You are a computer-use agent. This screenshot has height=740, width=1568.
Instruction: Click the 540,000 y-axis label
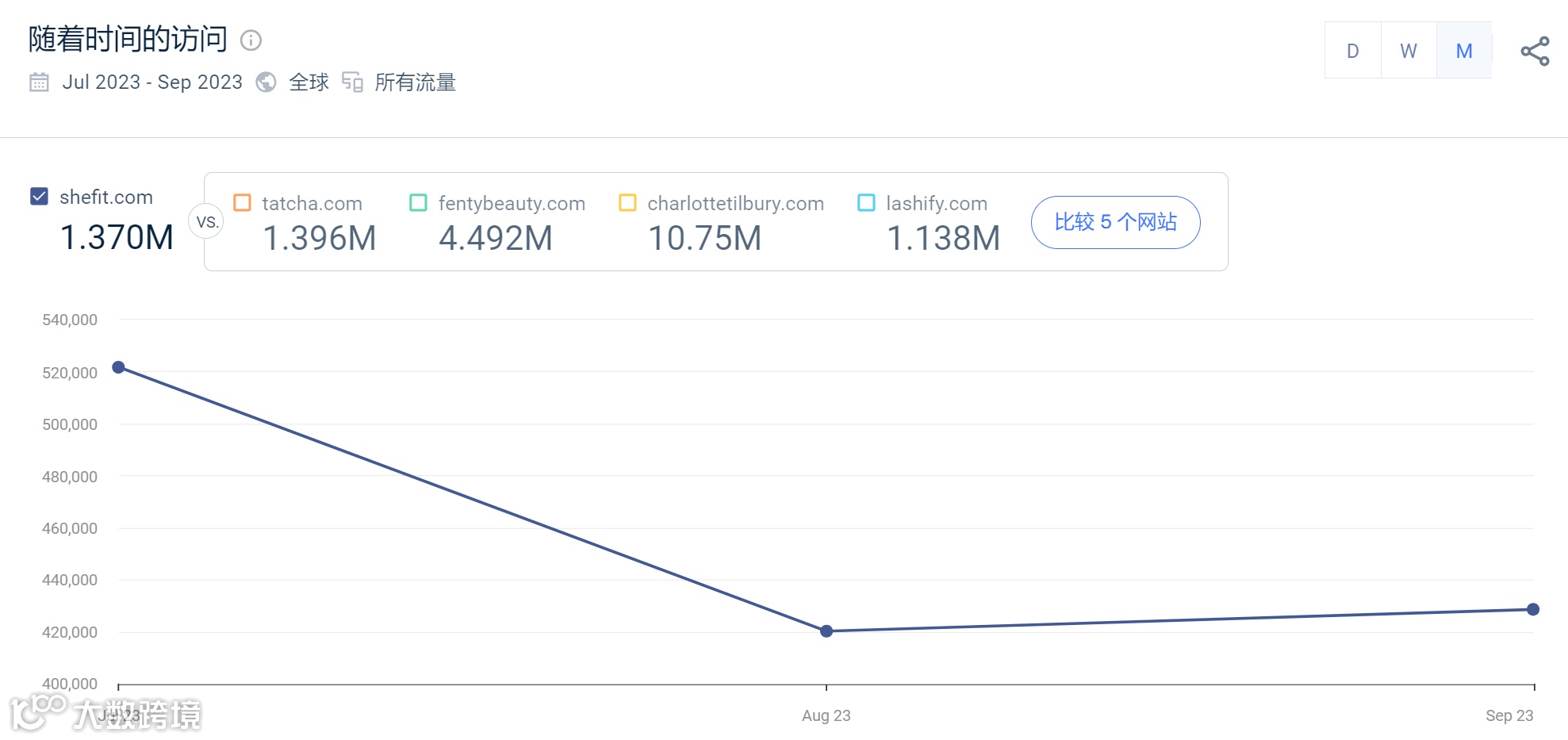click(70, 320)
